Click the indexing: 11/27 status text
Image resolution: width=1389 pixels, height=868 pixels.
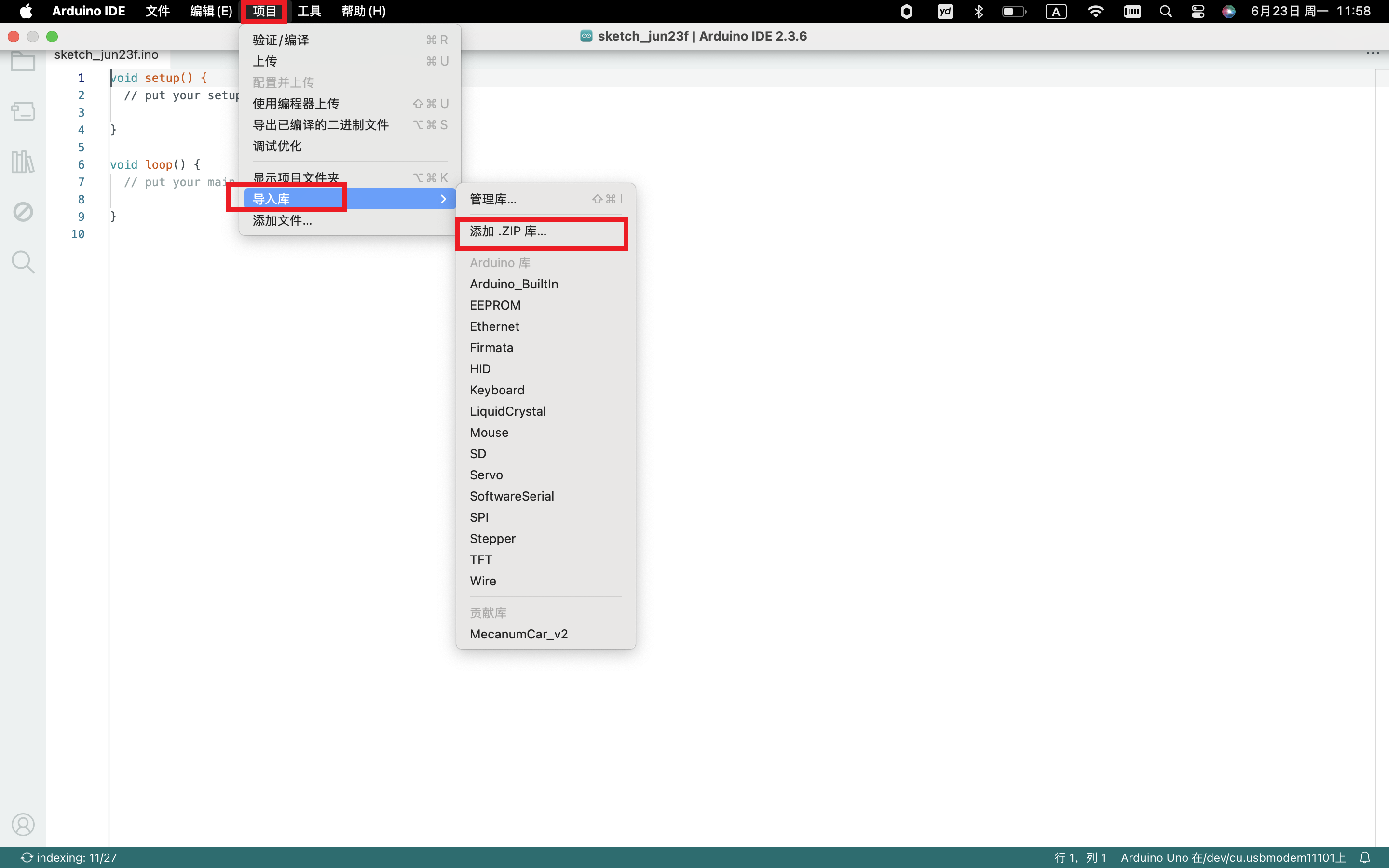click(x=76, y=858)
